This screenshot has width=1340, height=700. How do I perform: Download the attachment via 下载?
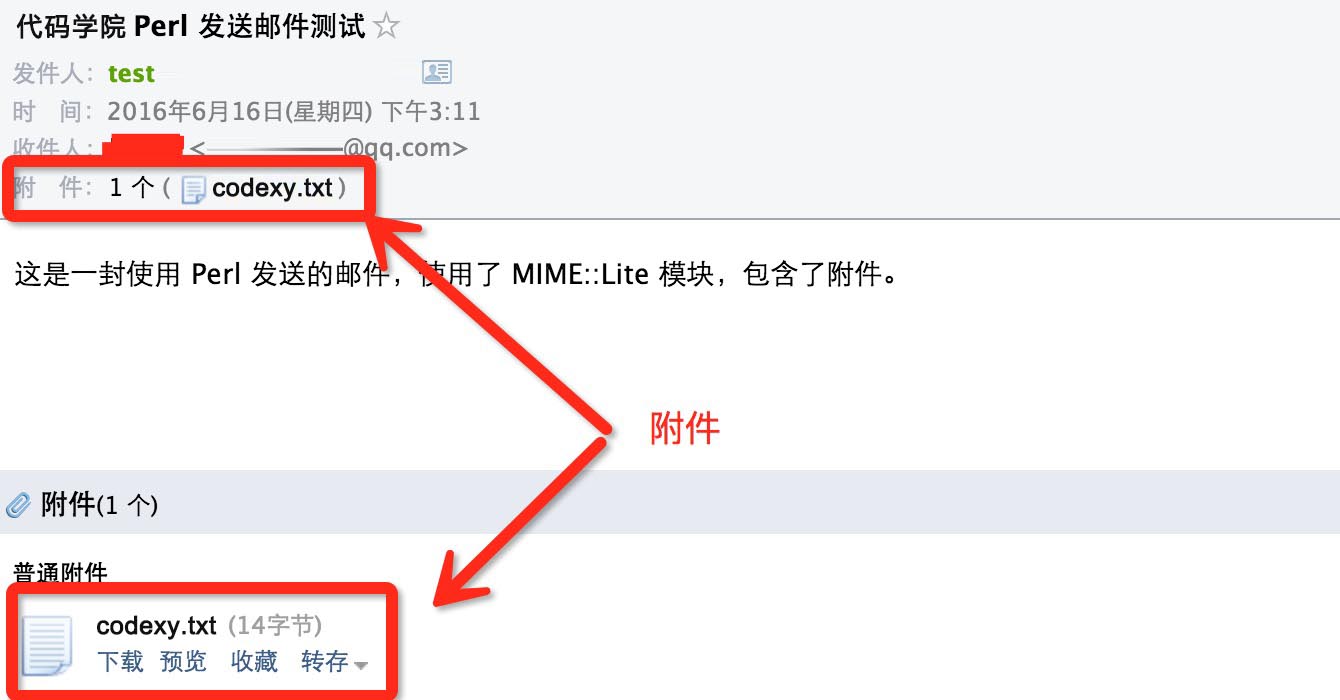[x=120, y=661]
